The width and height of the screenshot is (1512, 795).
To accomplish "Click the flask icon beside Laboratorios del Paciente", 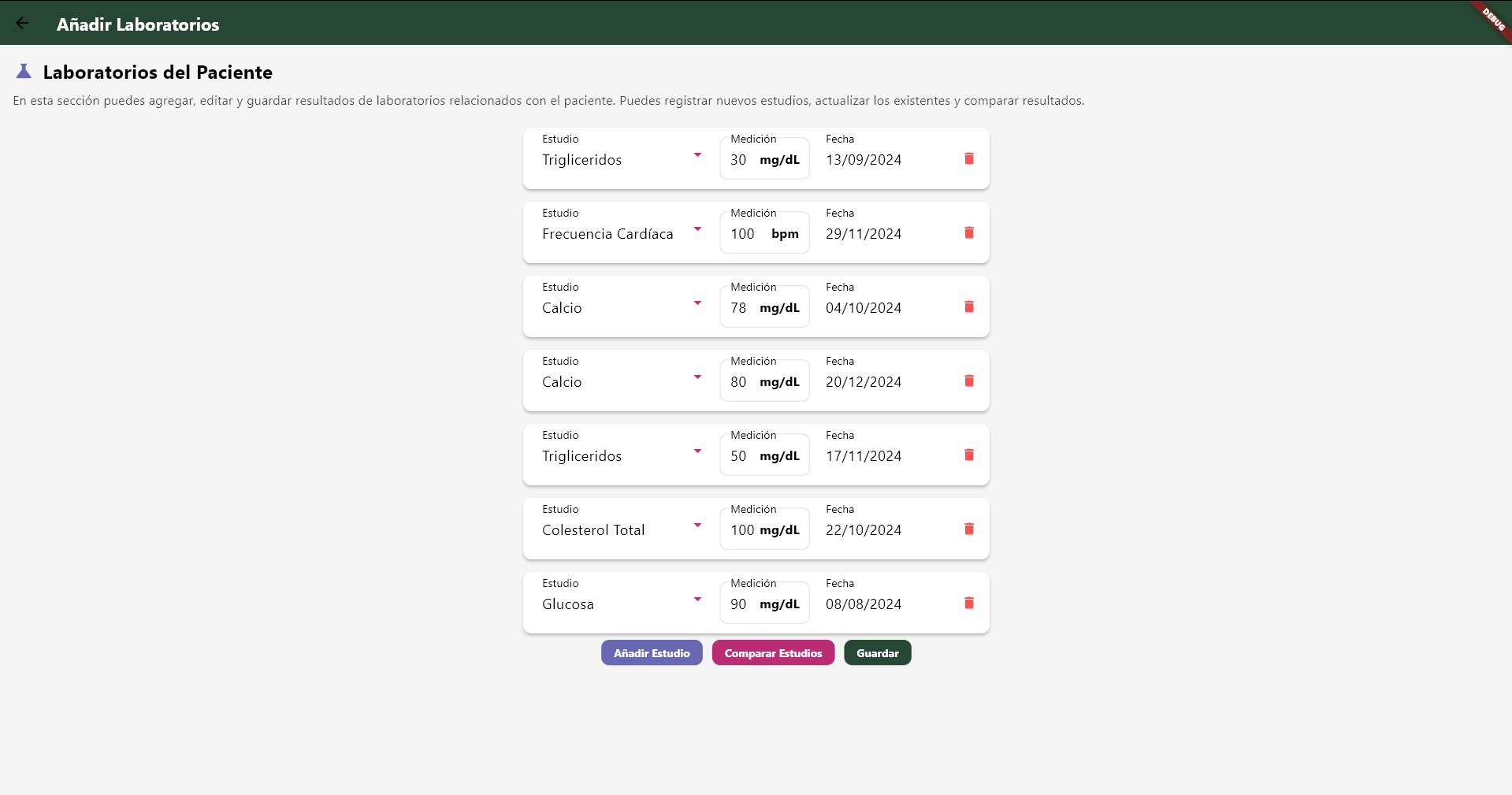I will click(24, 72).
